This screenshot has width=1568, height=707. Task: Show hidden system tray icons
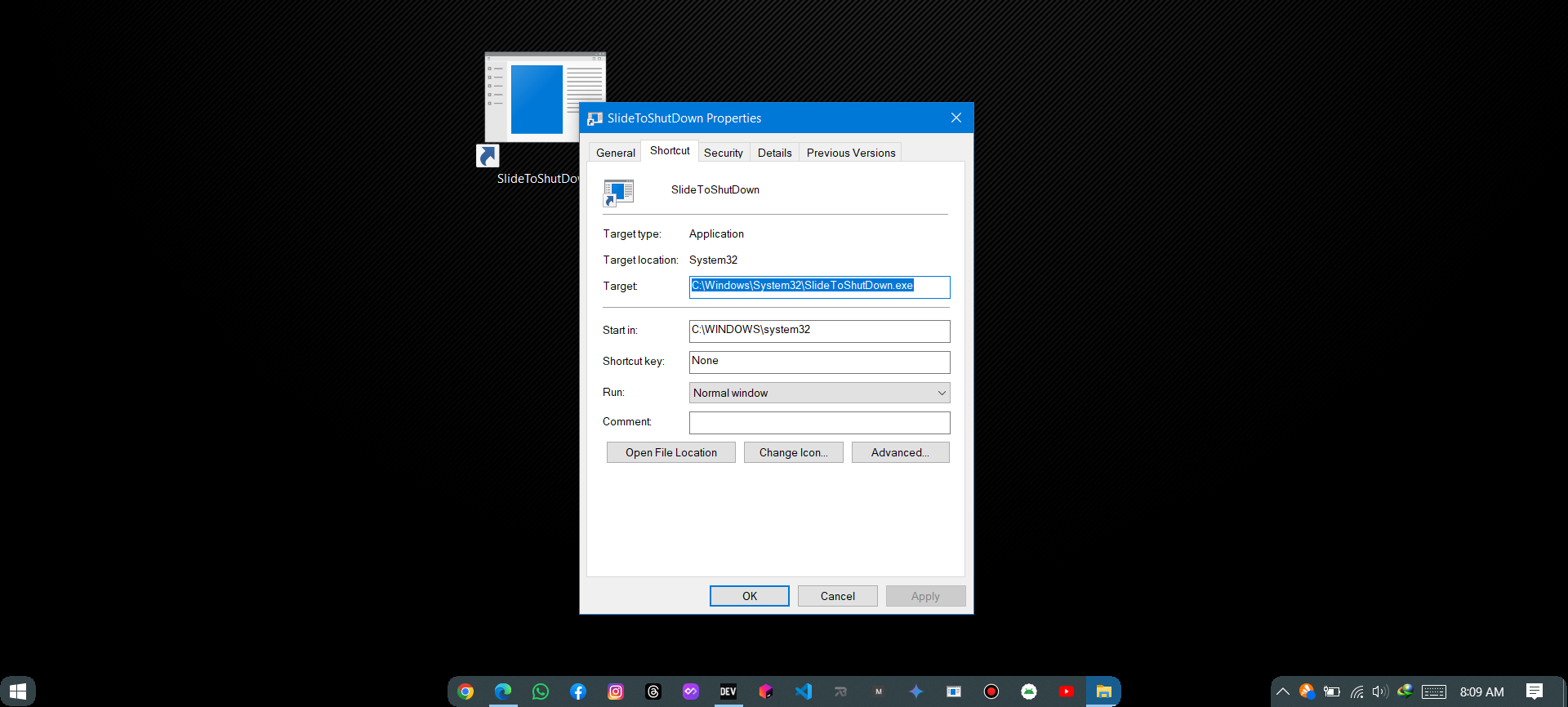[1283, 691]
